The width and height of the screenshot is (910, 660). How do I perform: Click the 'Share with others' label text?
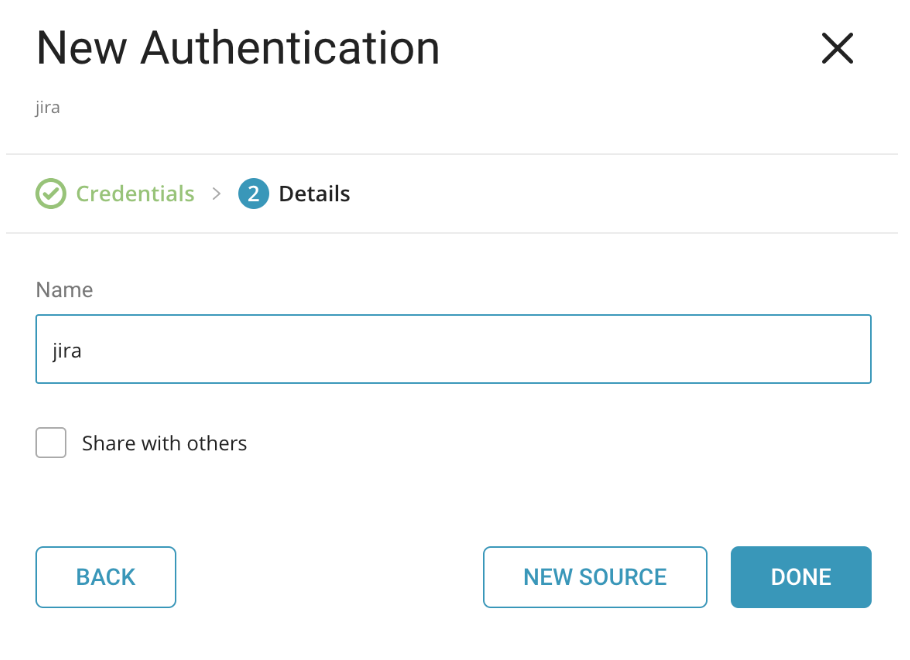[x=164, y=443]
